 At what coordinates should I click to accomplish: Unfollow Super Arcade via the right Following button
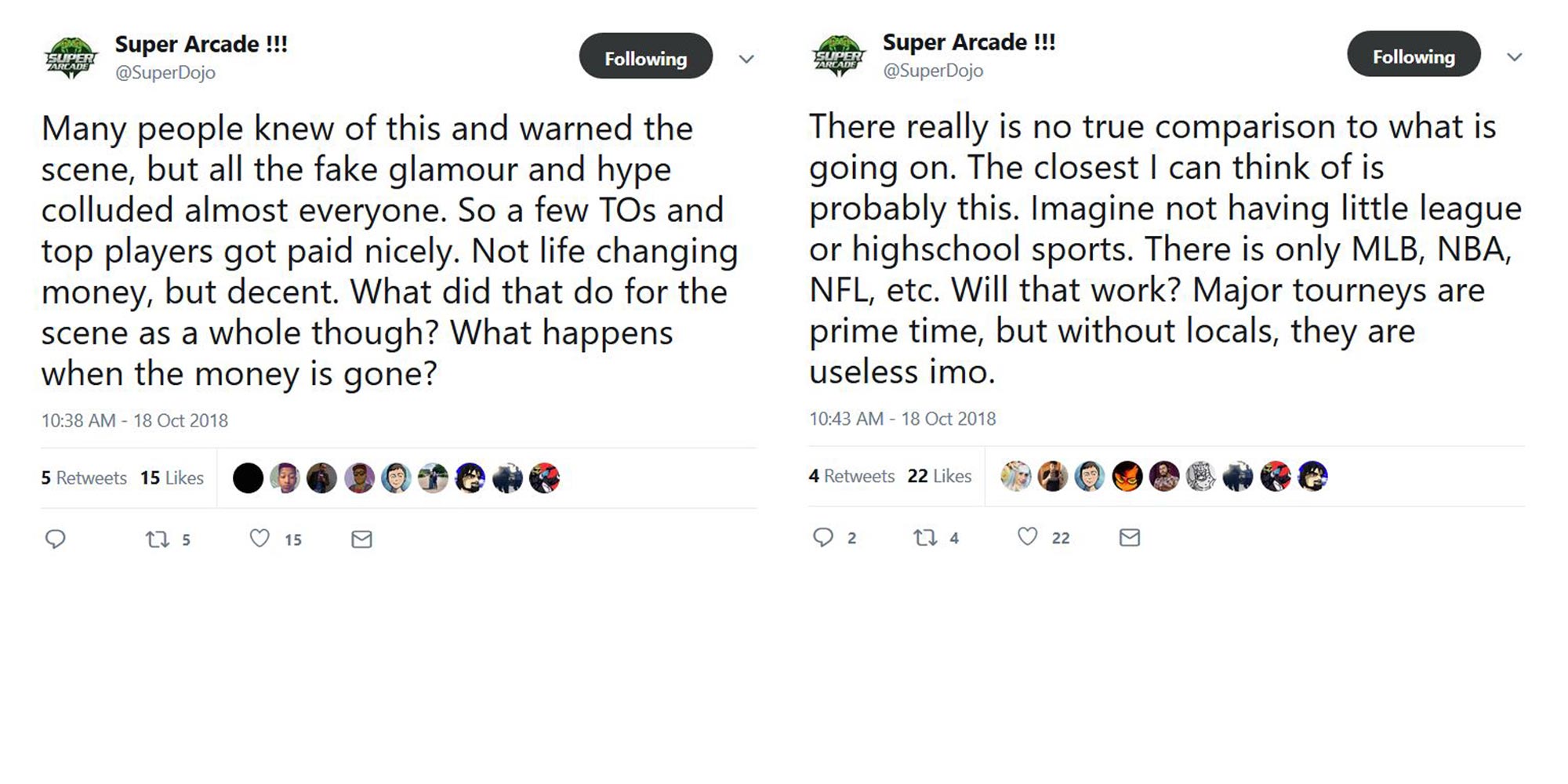(1414, 55)
